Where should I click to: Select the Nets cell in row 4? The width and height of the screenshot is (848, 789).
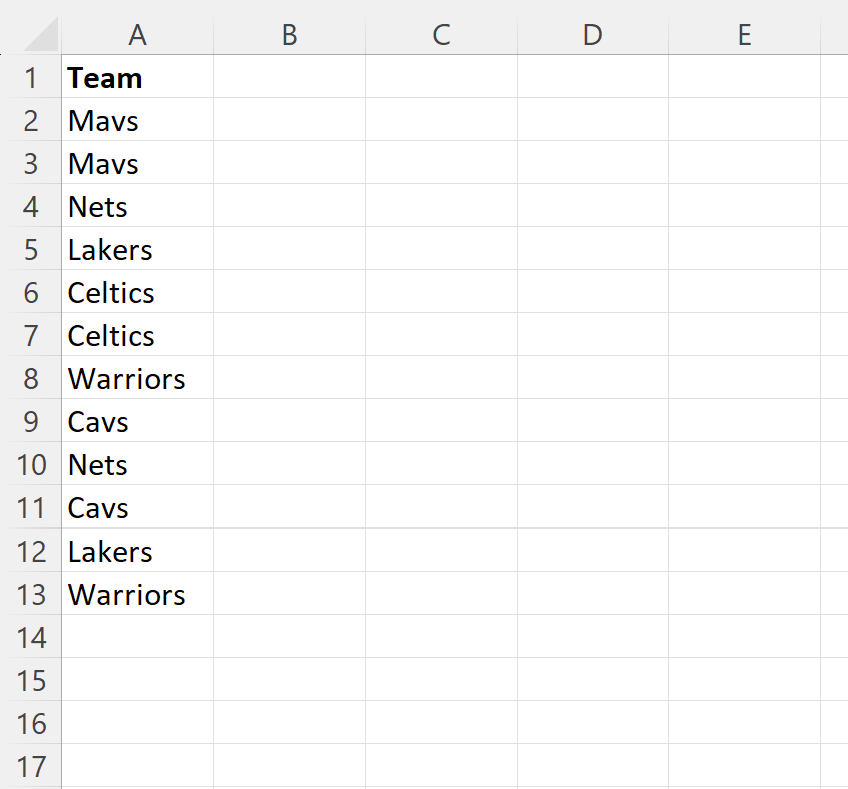[137, 205]
